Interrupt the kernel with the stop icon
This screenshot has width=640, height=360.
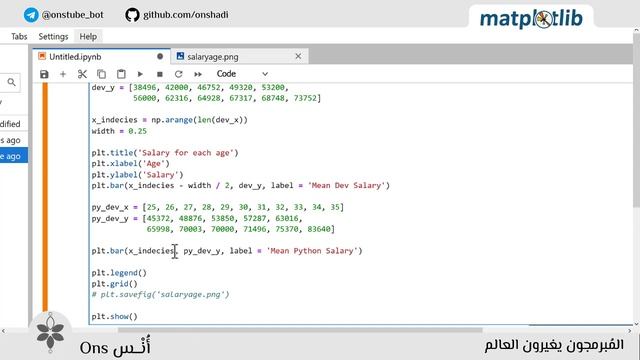point(160,74)
